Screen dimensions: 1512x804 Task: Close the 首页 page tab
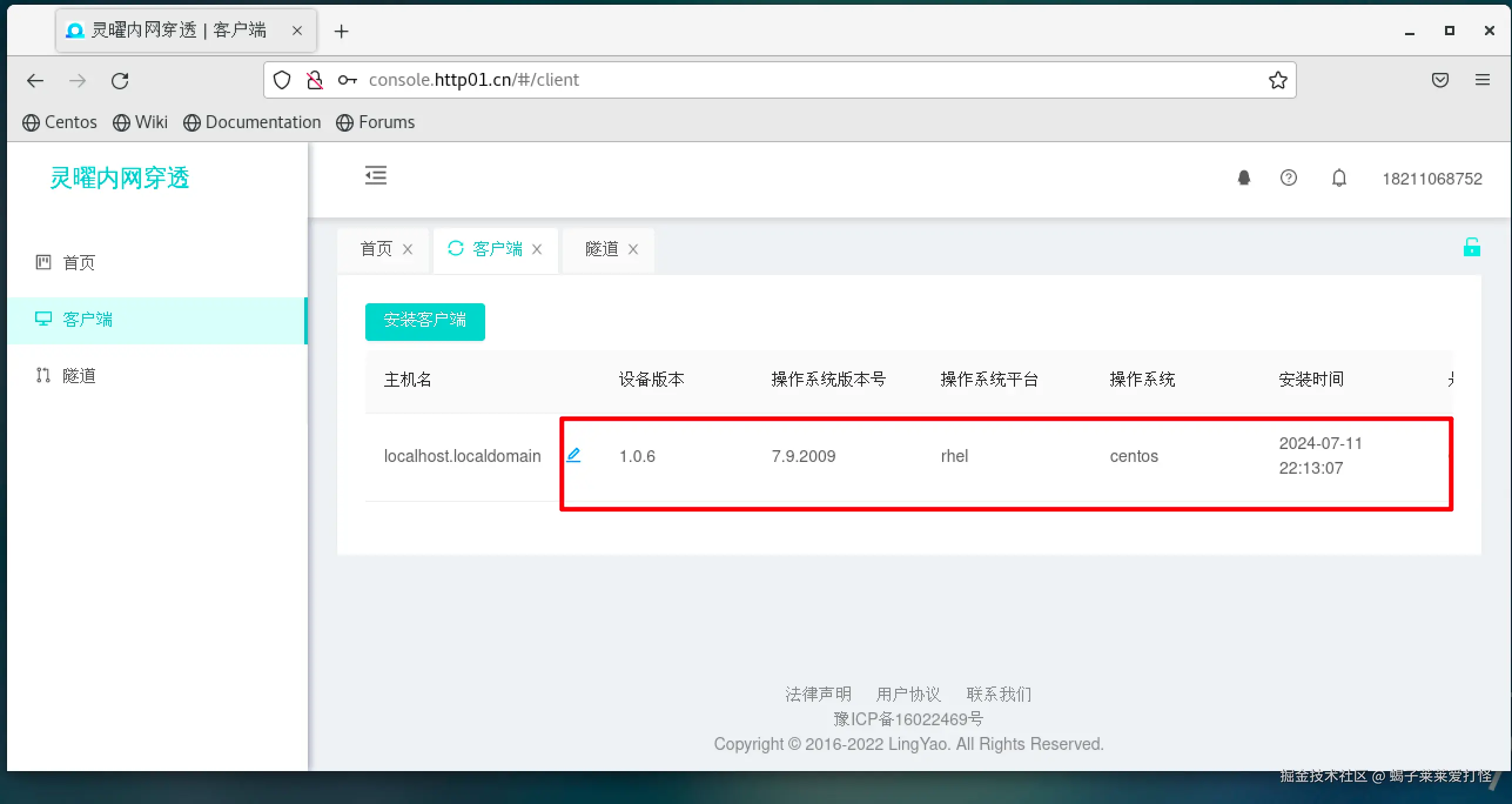408,249
